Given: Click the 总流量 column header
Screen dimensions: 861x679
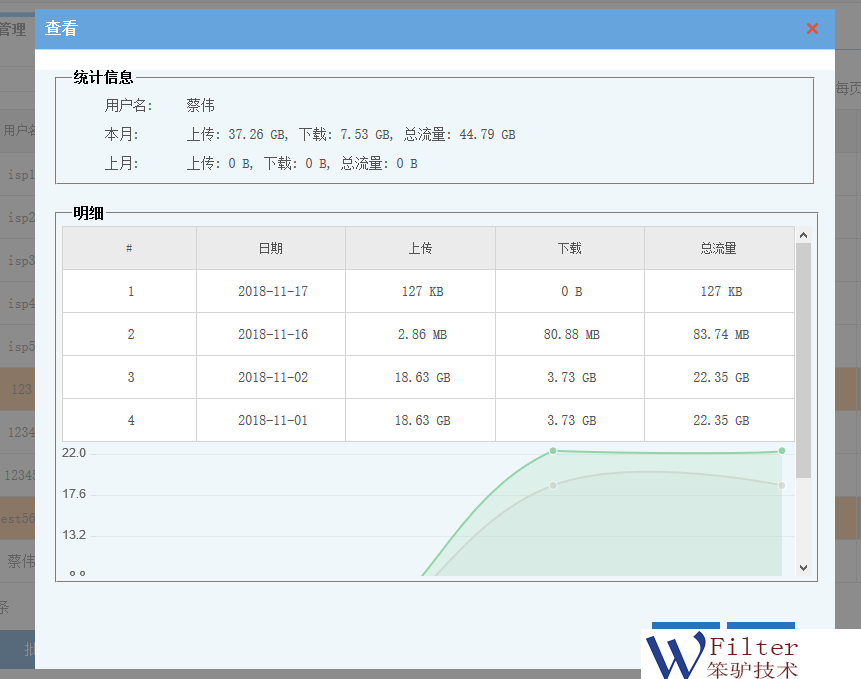Looking at the screenshot, I should click(x=719, y=248).
